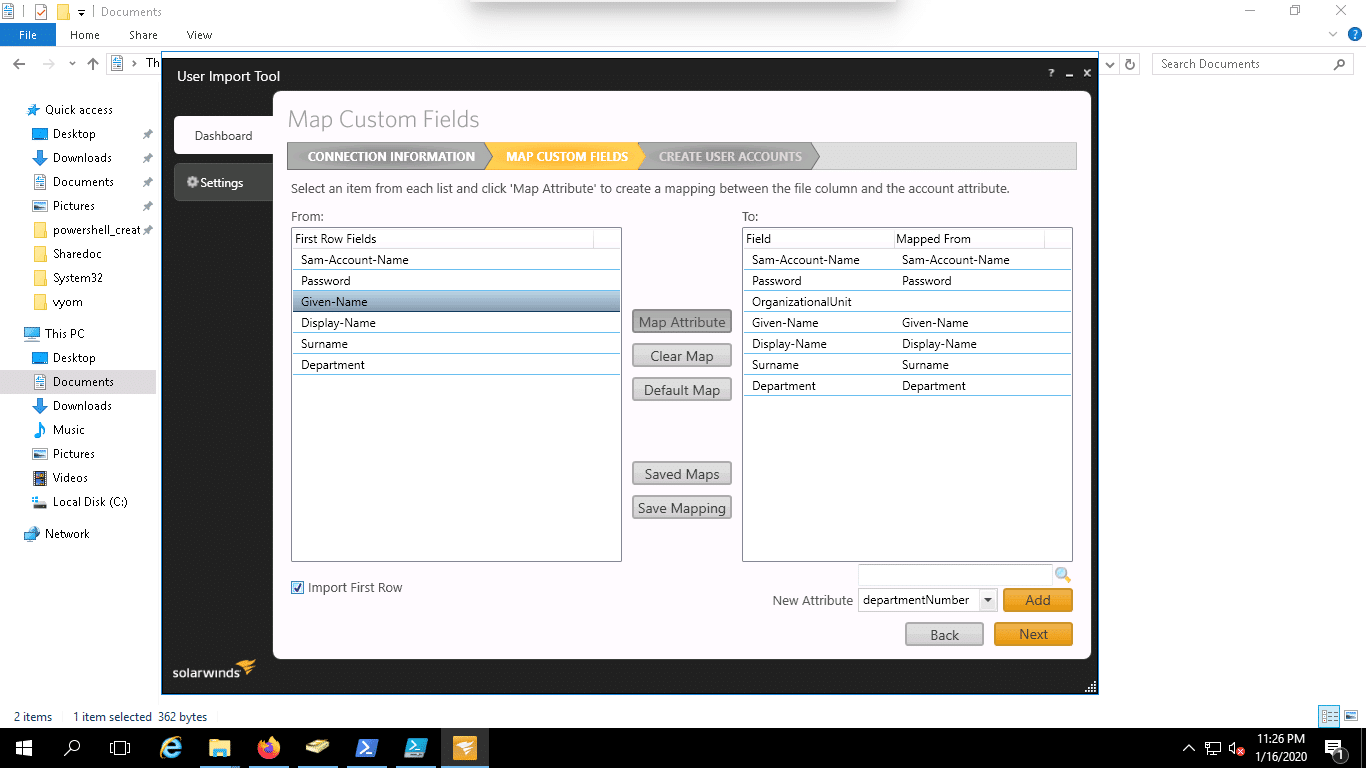Expand the New Attribute dropdown
Image resolution: width=1366 pixels, height=768 pixels.
tap(987, 600)
